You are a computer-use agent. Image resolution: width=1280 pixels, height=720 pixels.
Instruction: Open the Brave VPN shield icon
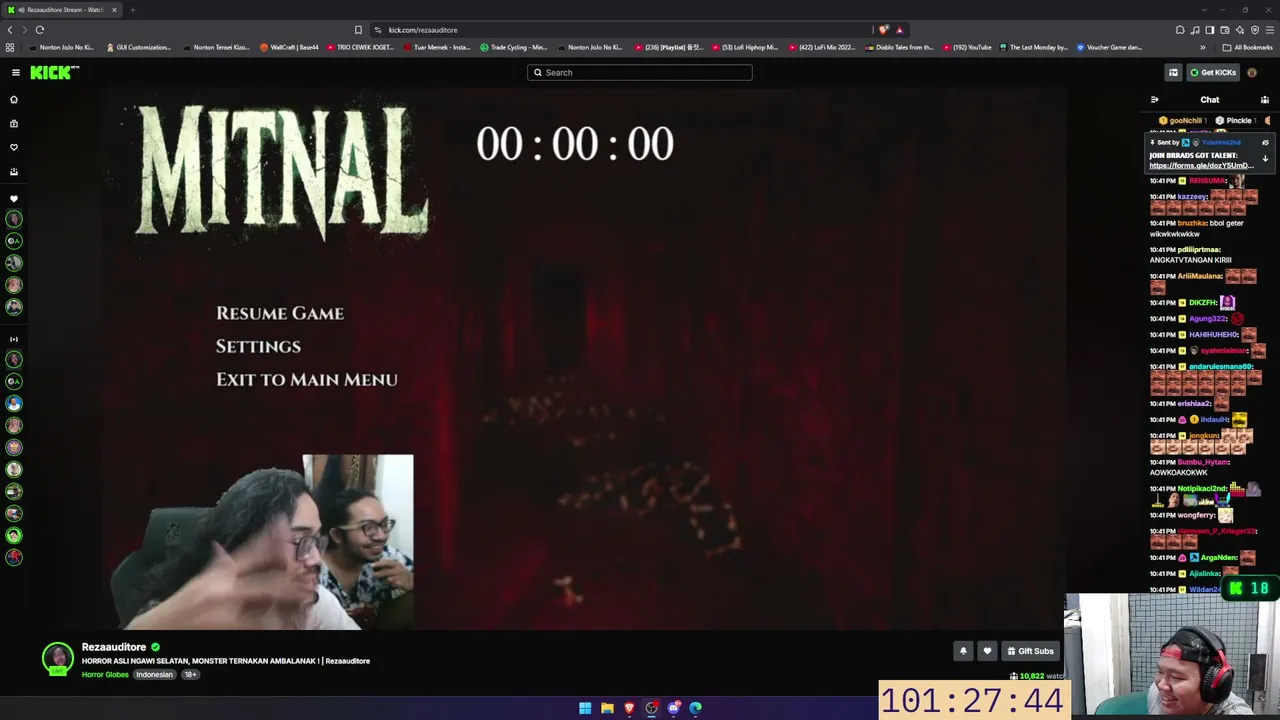tap(1255, 30)
